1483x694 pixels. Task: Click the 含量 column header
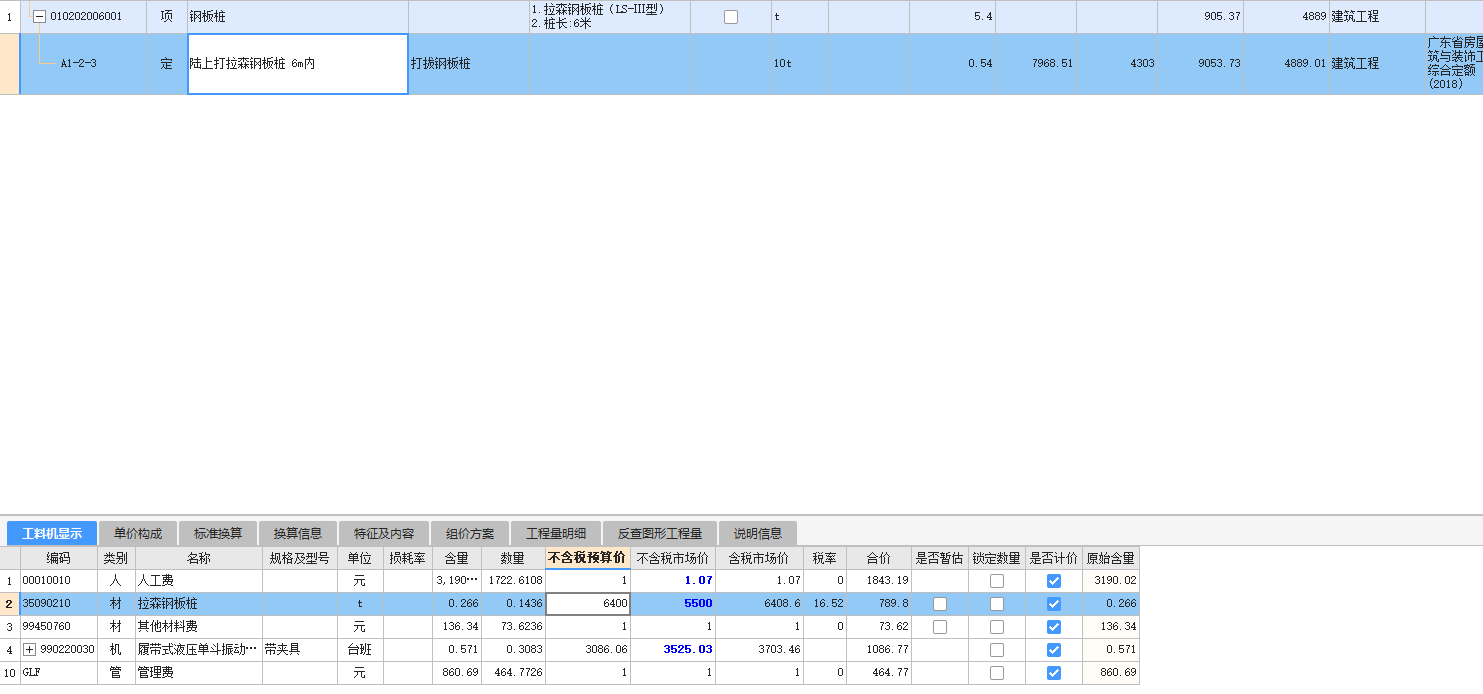tap(457, 558)
